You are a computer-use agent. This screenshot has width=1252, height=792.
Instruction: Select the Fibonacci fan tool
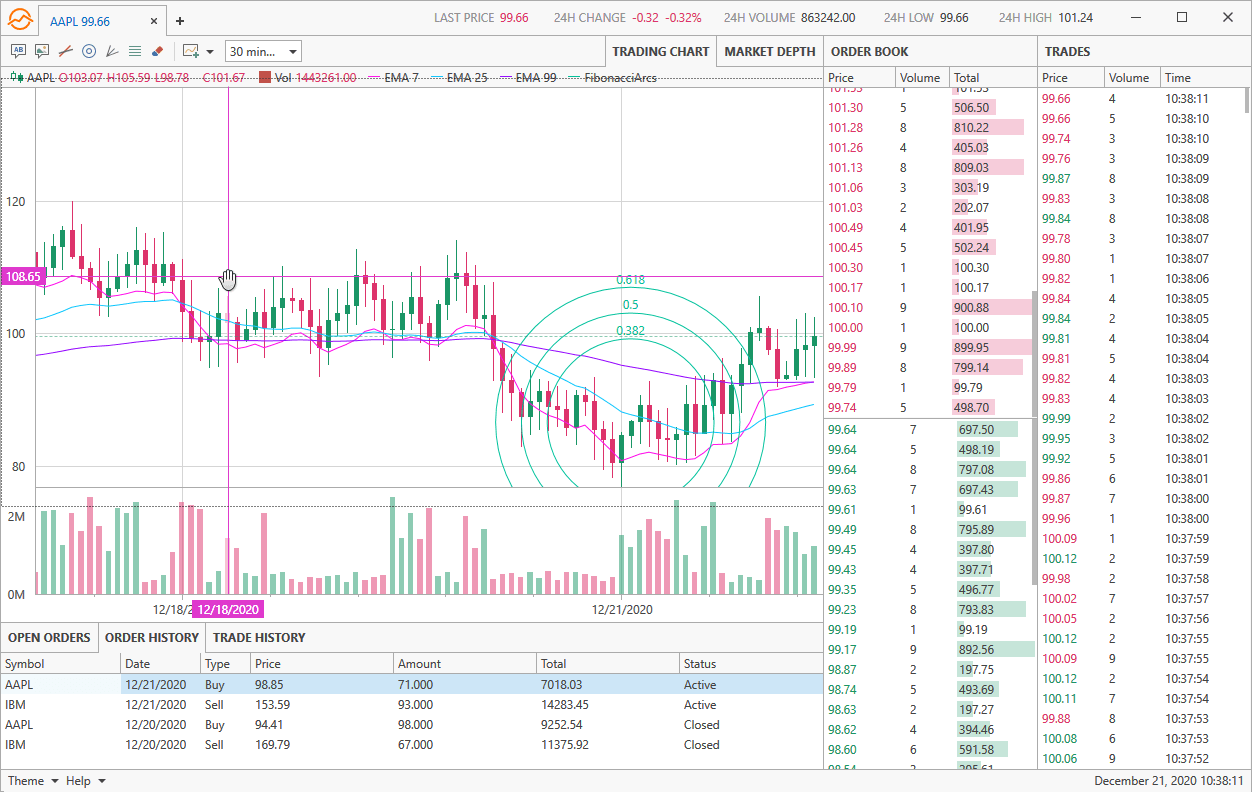pyautogui.click(x=111, y=51)
